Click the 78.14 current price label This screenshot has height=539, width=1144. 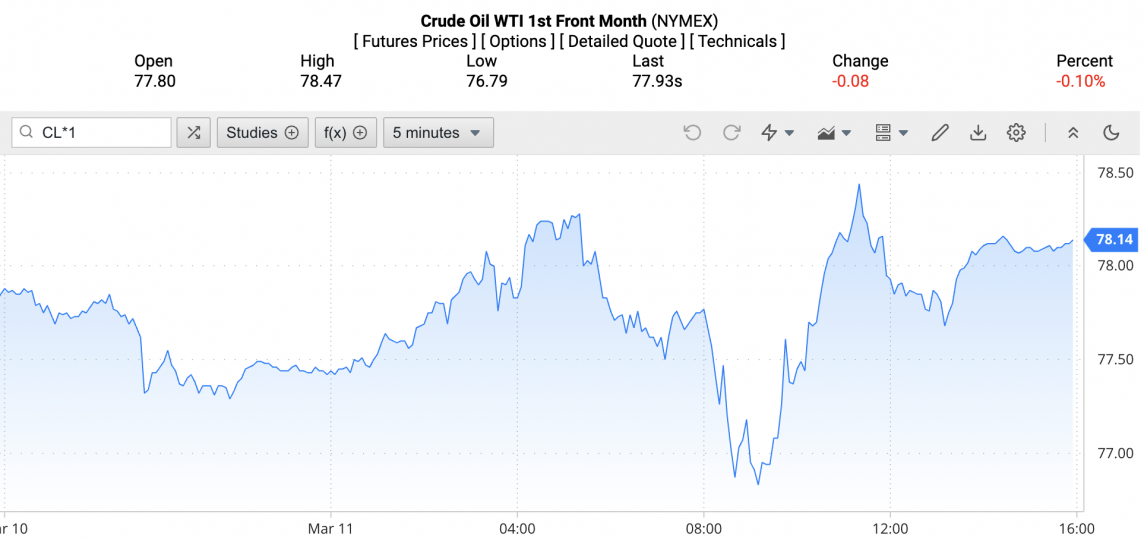point(1114,239)
